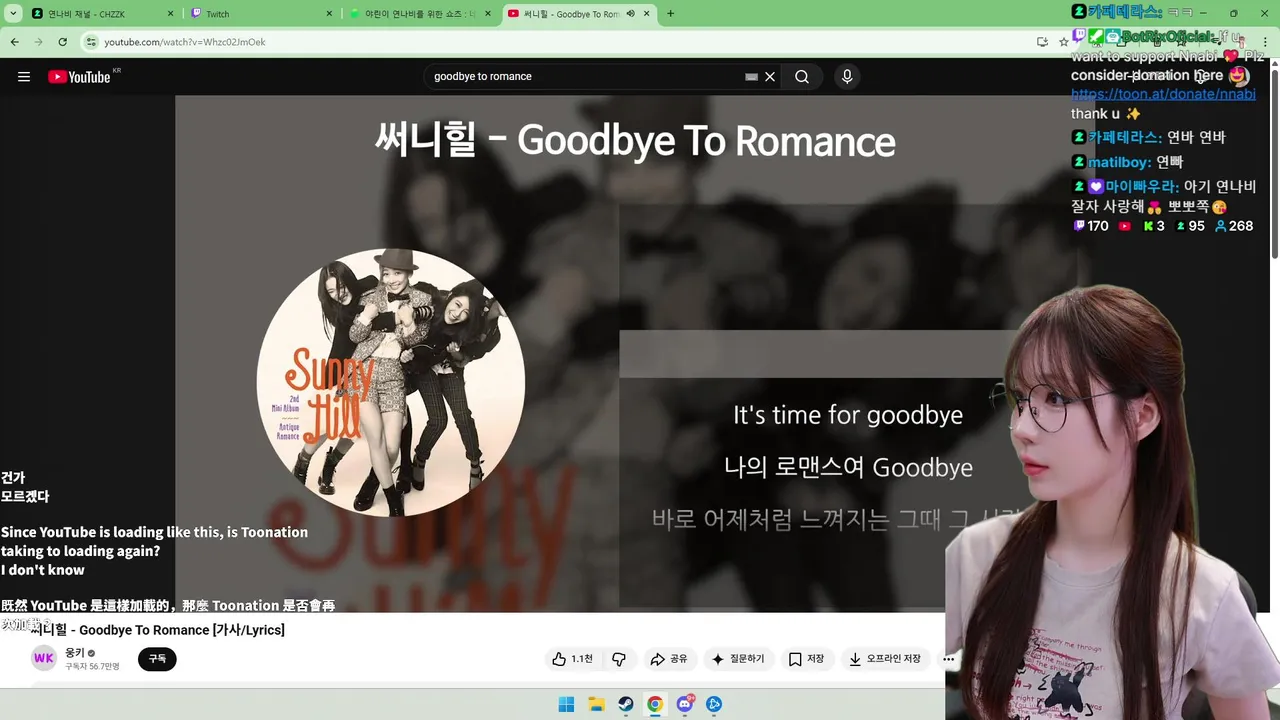Close the Twitch tab

(x=330, y=14)
